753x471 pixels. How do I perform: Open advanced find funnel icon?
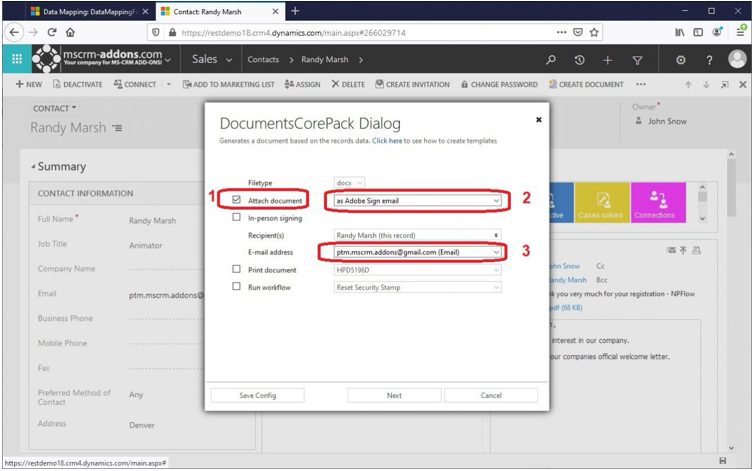tap(637, 60)
